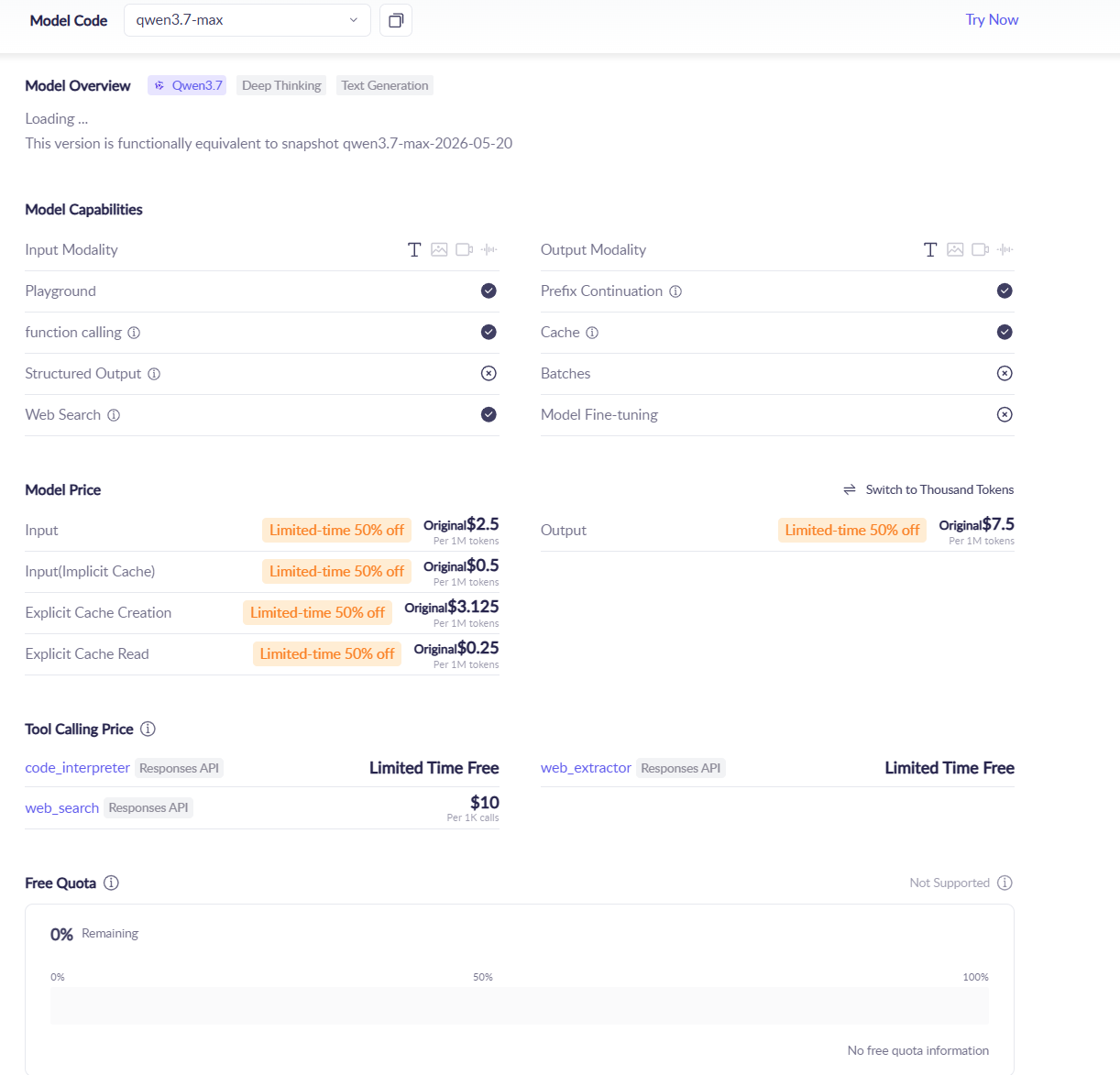The image size is (1120, 1075).
Task: Click the Deep Thinking tag
Action: (x=281, y=85)
